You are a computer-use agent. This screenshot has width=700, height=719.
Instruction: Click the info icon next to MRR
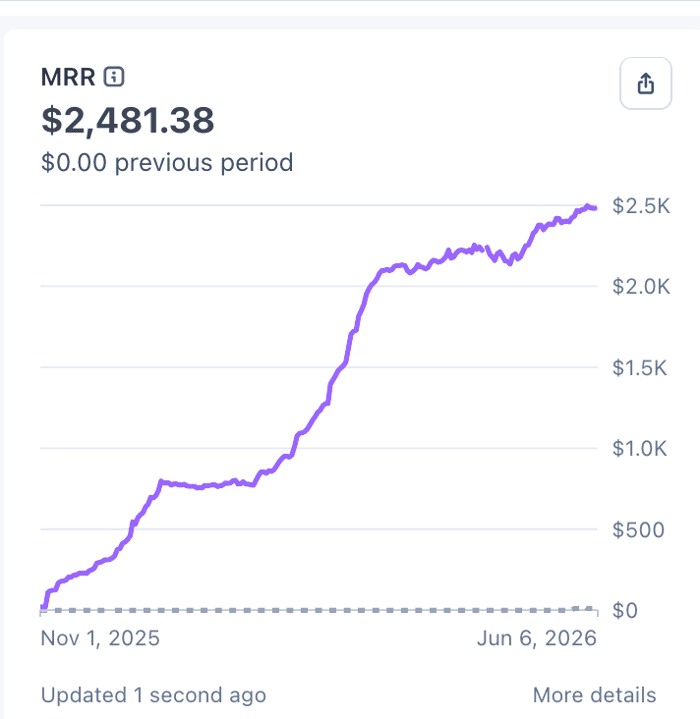tap(114, 77)
